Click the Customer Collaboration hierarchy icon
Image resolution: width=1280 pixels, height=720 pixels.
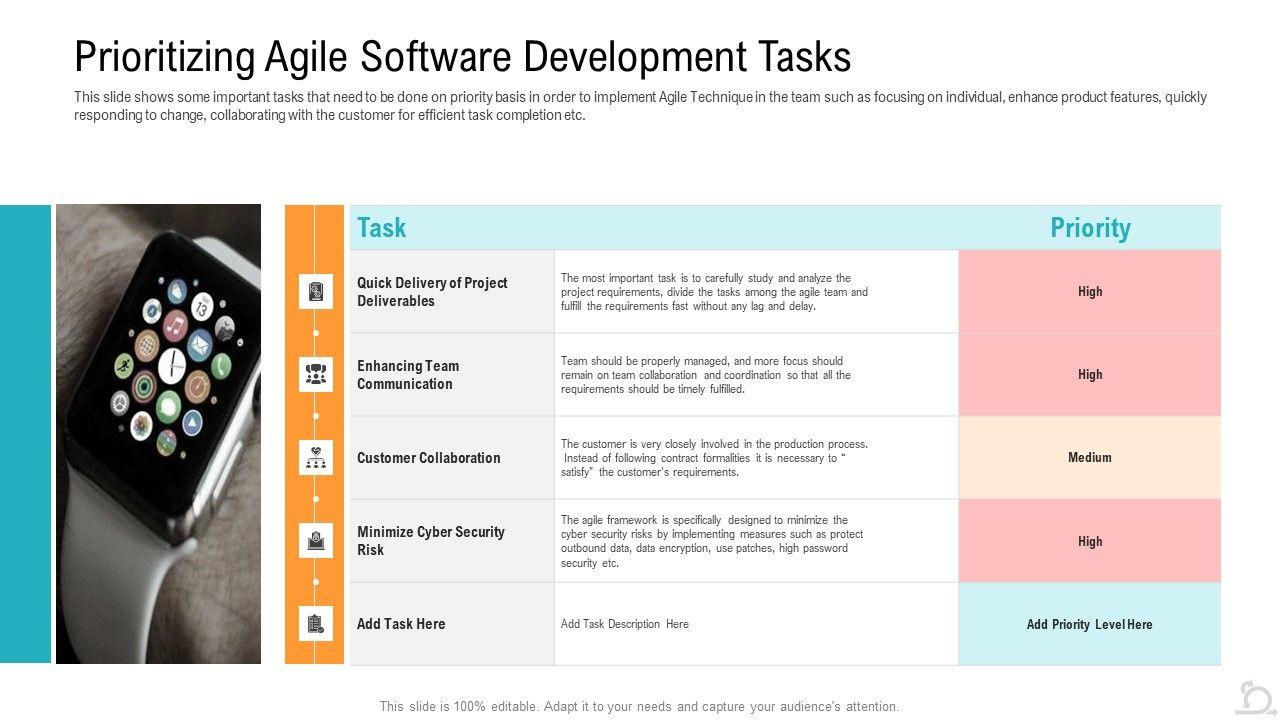315,457
